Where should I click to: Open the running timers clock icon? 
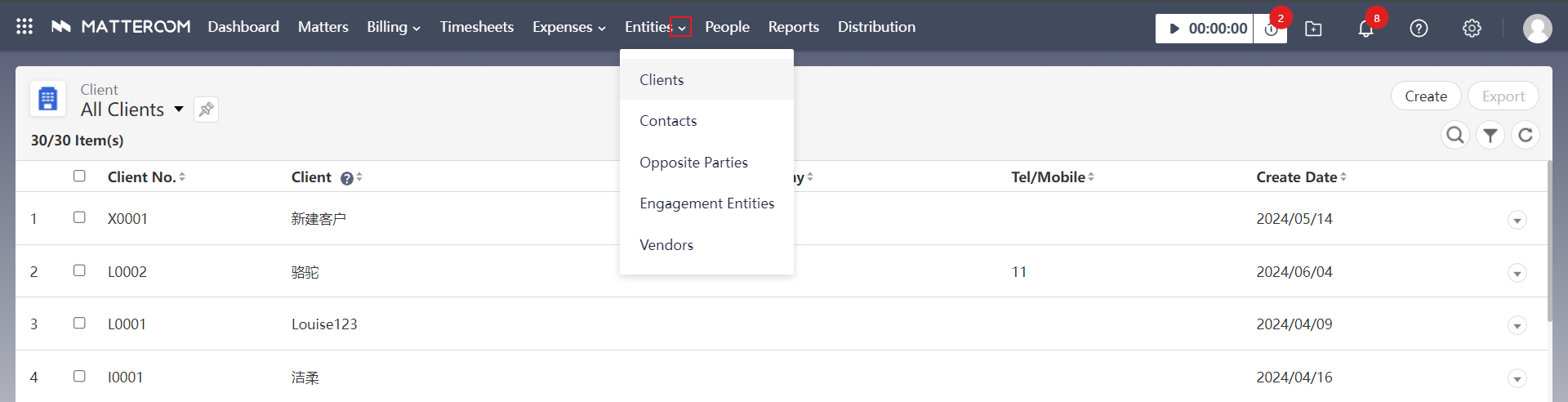[x=1271, y=29]
